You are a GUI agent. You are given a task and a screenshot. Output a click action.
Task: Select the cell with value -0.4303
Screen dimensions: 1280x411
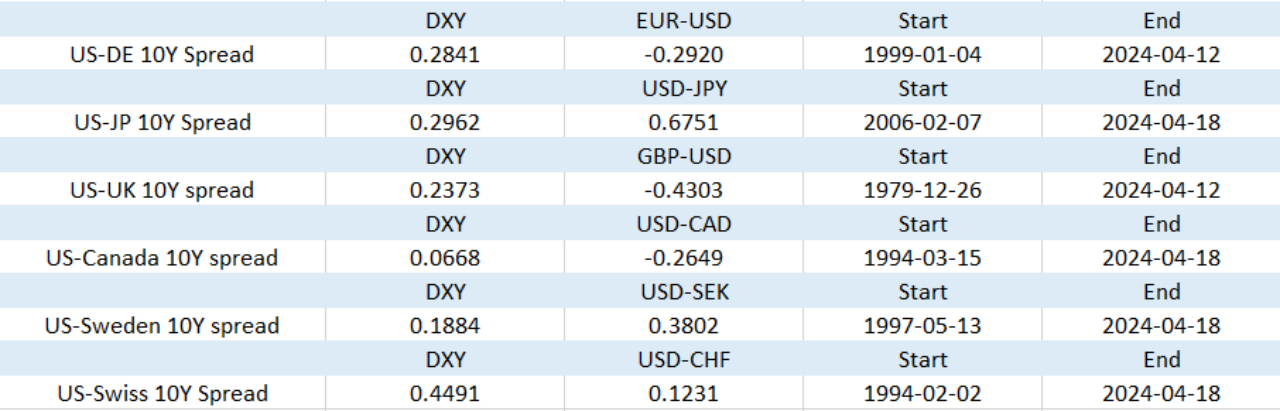(x=684, y=191)
